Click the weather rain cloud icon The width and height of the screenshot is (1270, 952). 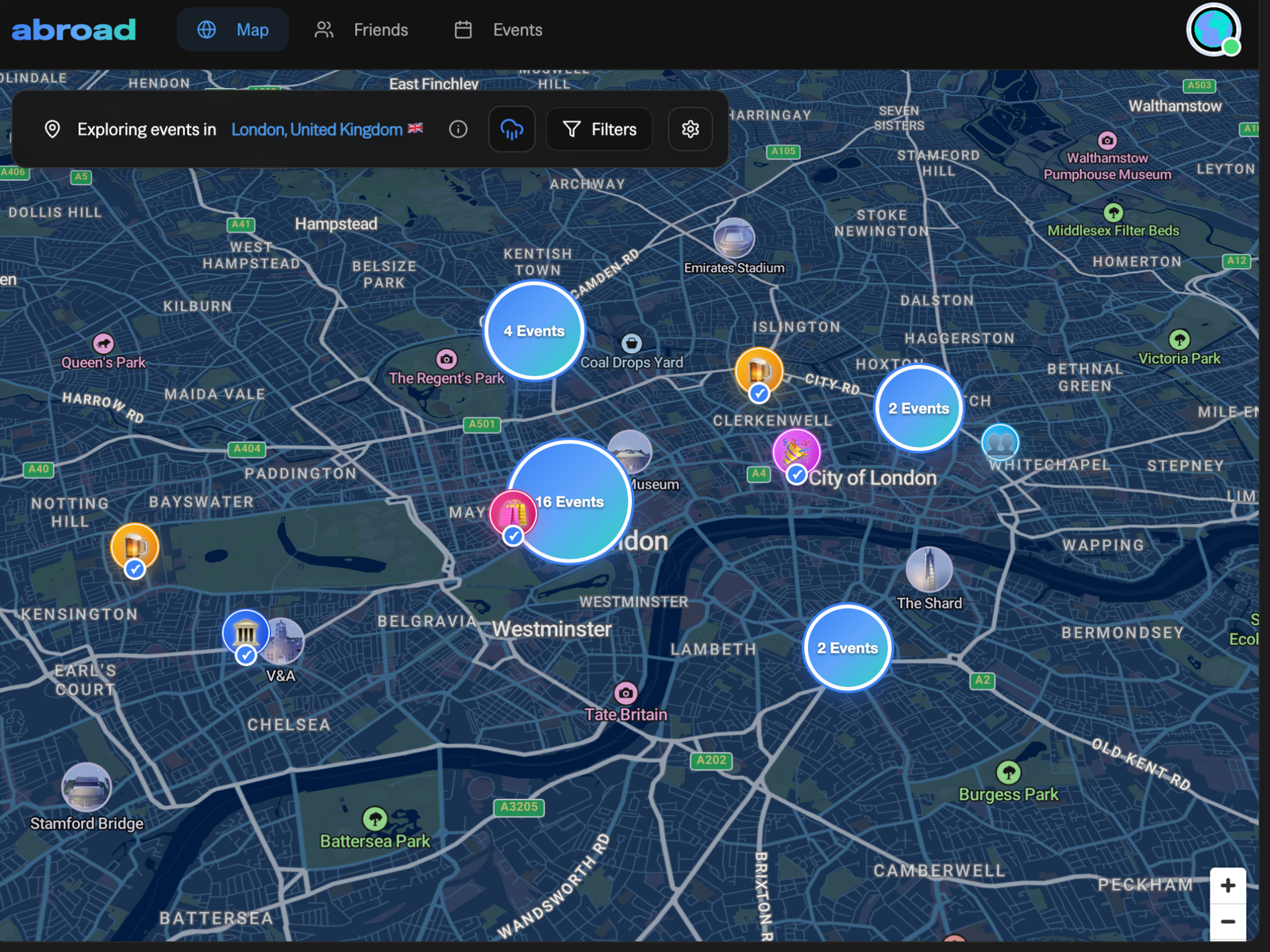(x=512, y=129)
